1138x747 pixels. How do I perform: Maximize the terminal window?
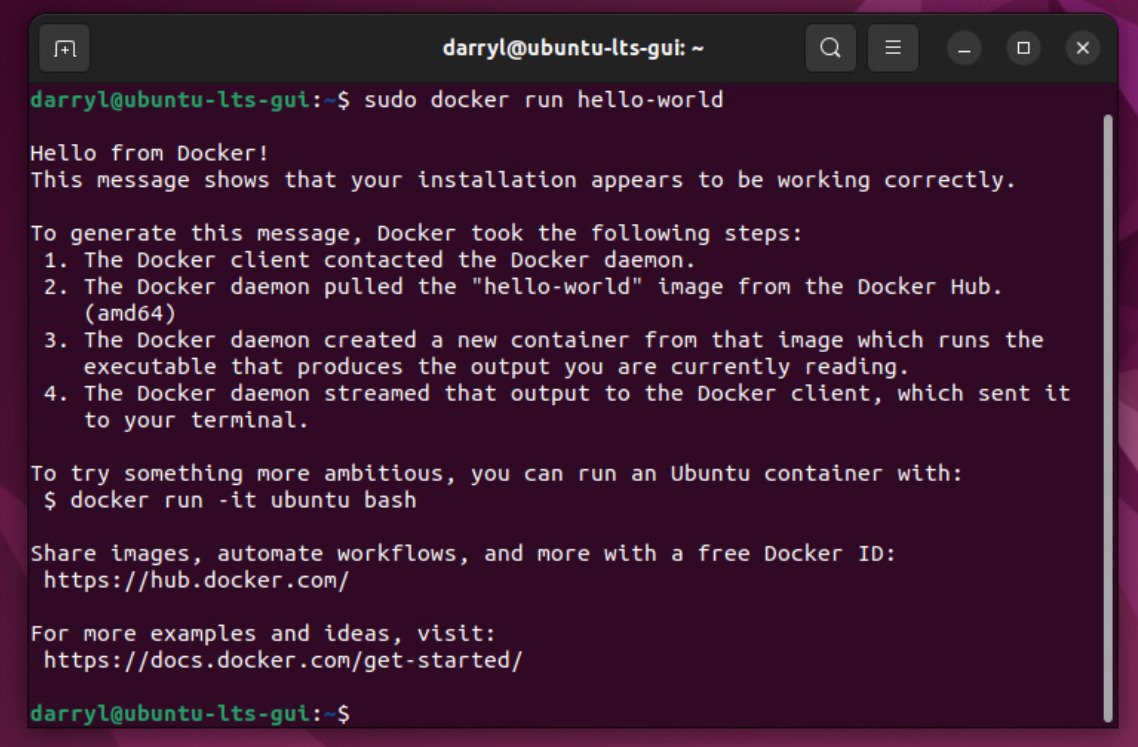click(1023, 49)
